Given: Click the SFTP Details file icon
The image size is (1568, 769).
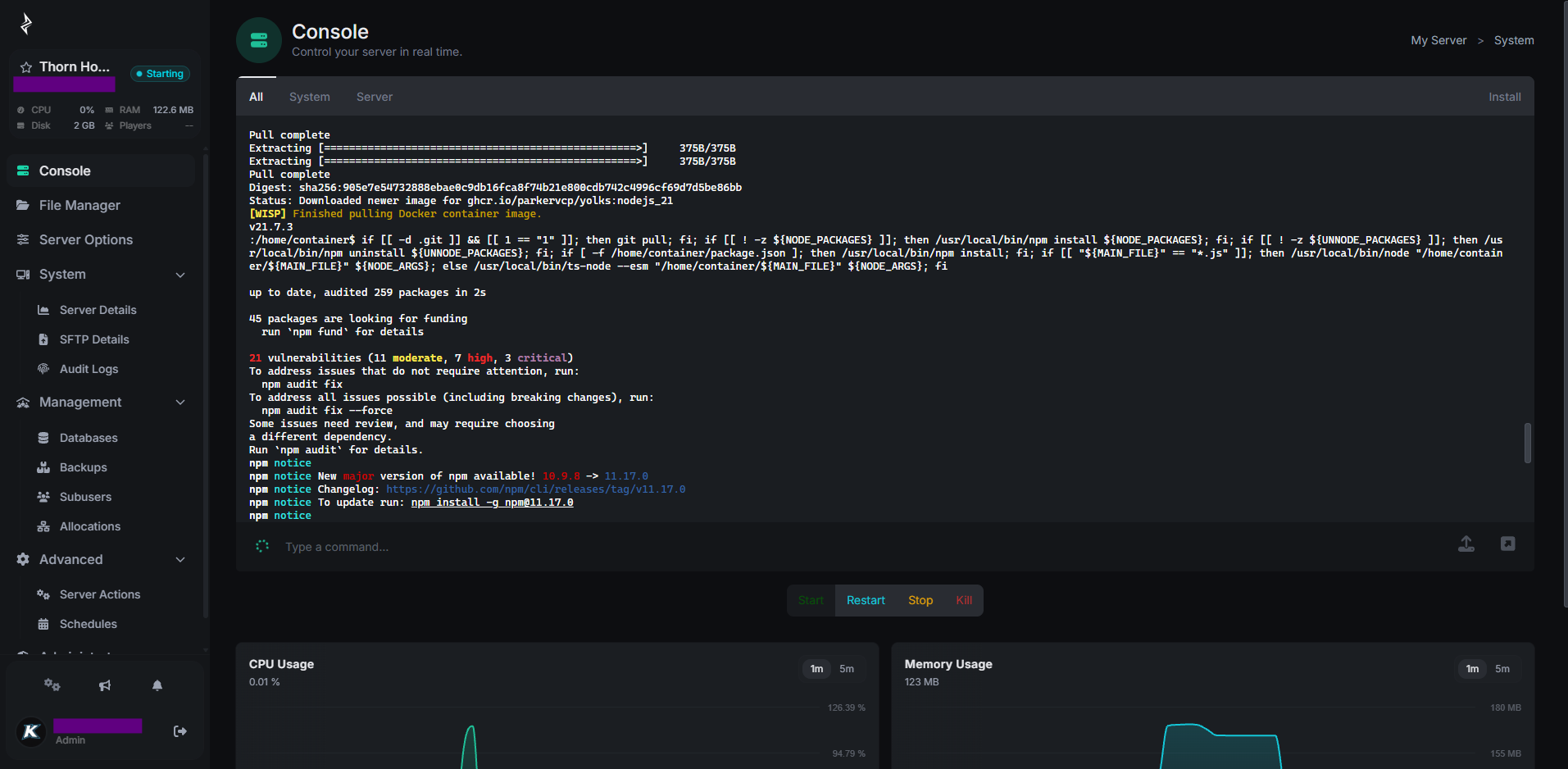Looking at the screenshot, I should pyautogui.click(x=43, y=339).
